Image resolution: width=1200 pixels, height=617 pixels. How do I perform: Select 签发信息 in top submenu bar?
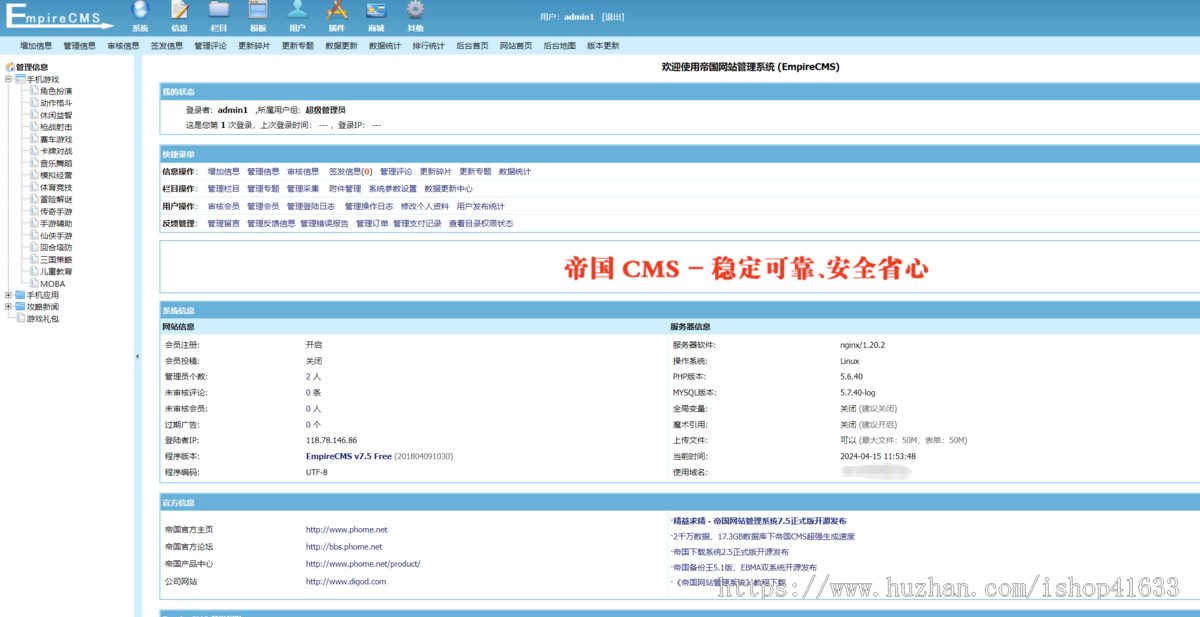coord(167,46)
